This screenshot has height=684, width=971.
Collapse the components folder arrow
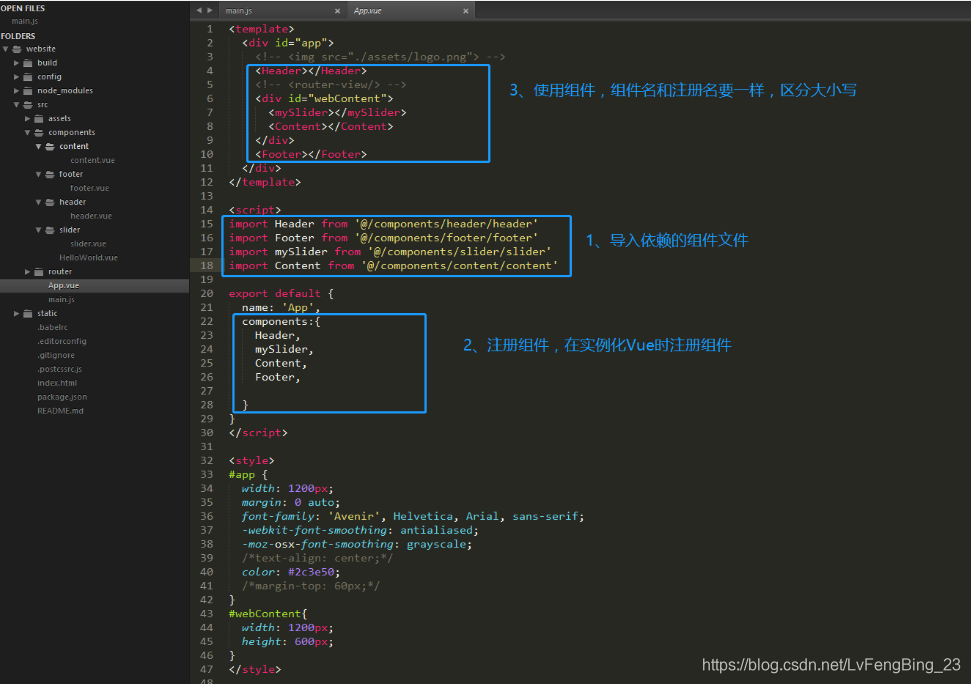[x=27, y=132]
